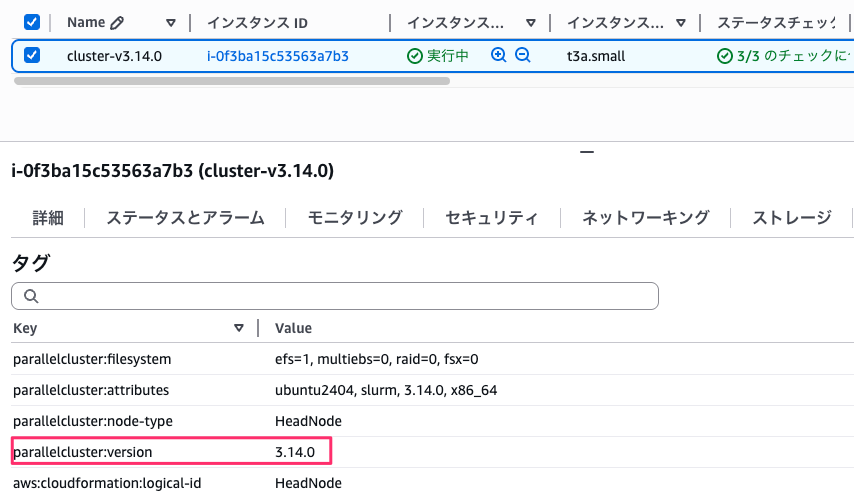Click the 3/3 status check passed icon
The image size is (854, 498).
725,56
